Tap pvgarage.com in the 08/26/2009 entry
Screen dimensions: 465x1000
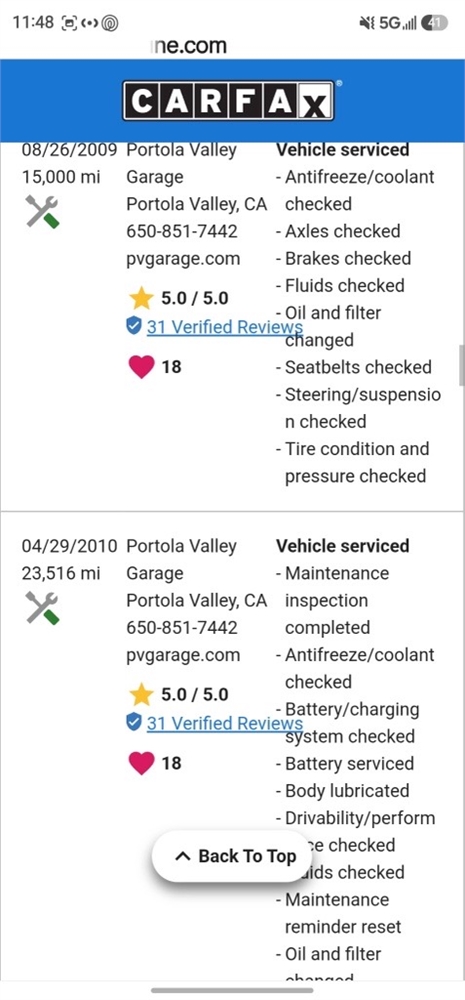183,258
